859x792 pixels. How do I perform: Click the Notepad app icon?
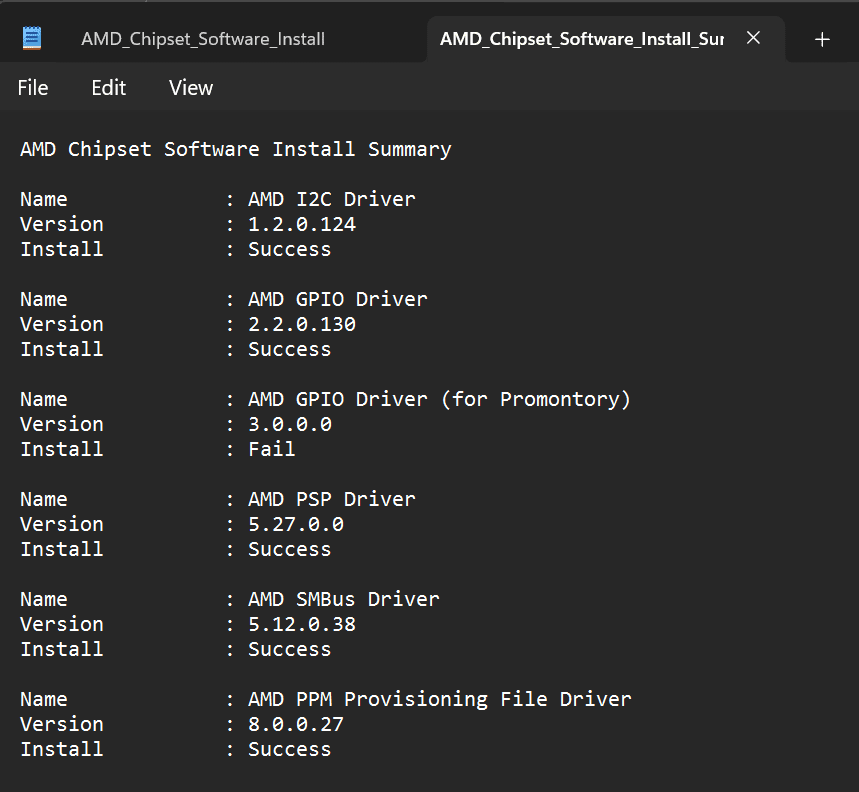(x=32, y=38)
